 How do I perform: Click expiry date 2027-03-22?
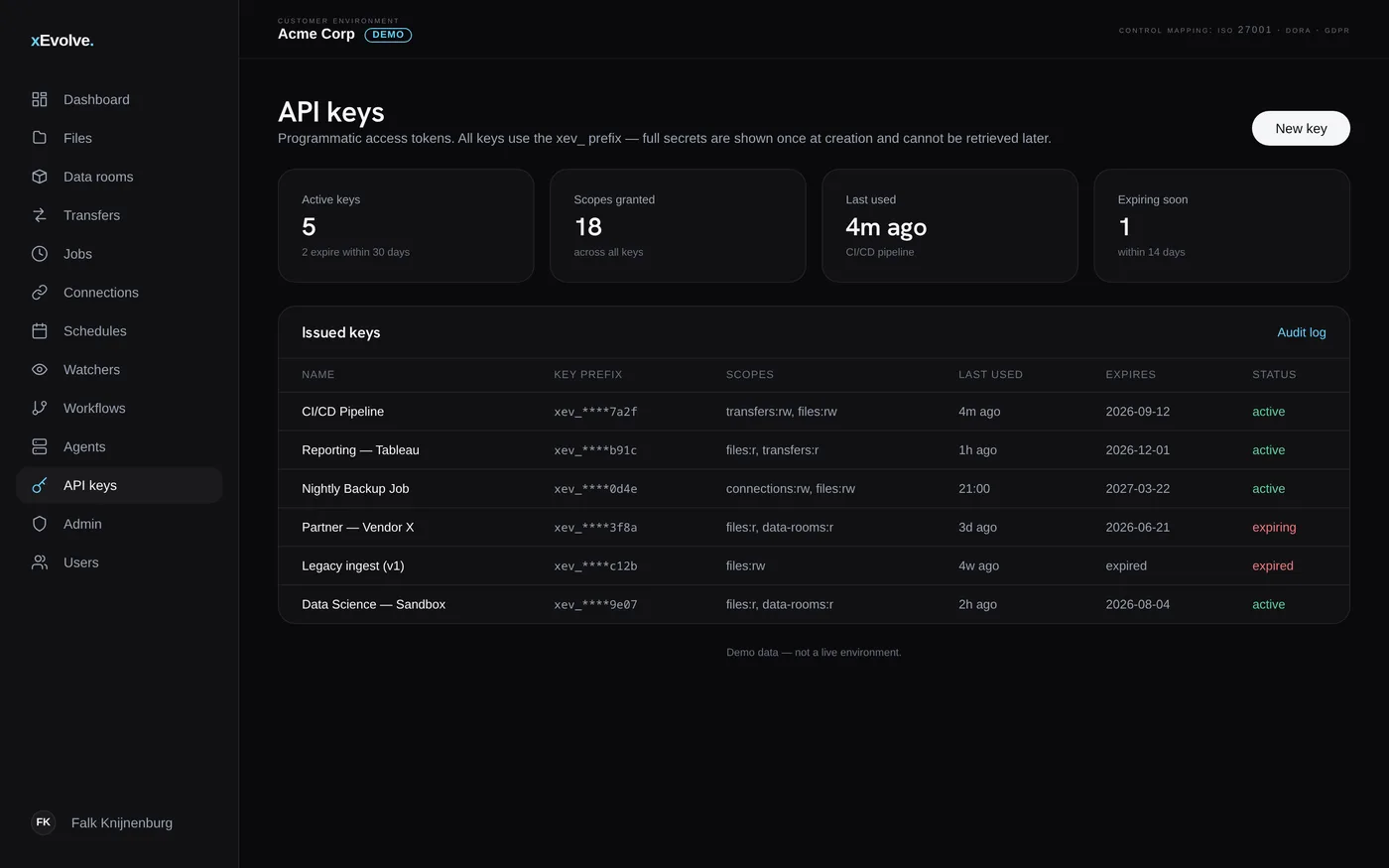click(1138, 489)
